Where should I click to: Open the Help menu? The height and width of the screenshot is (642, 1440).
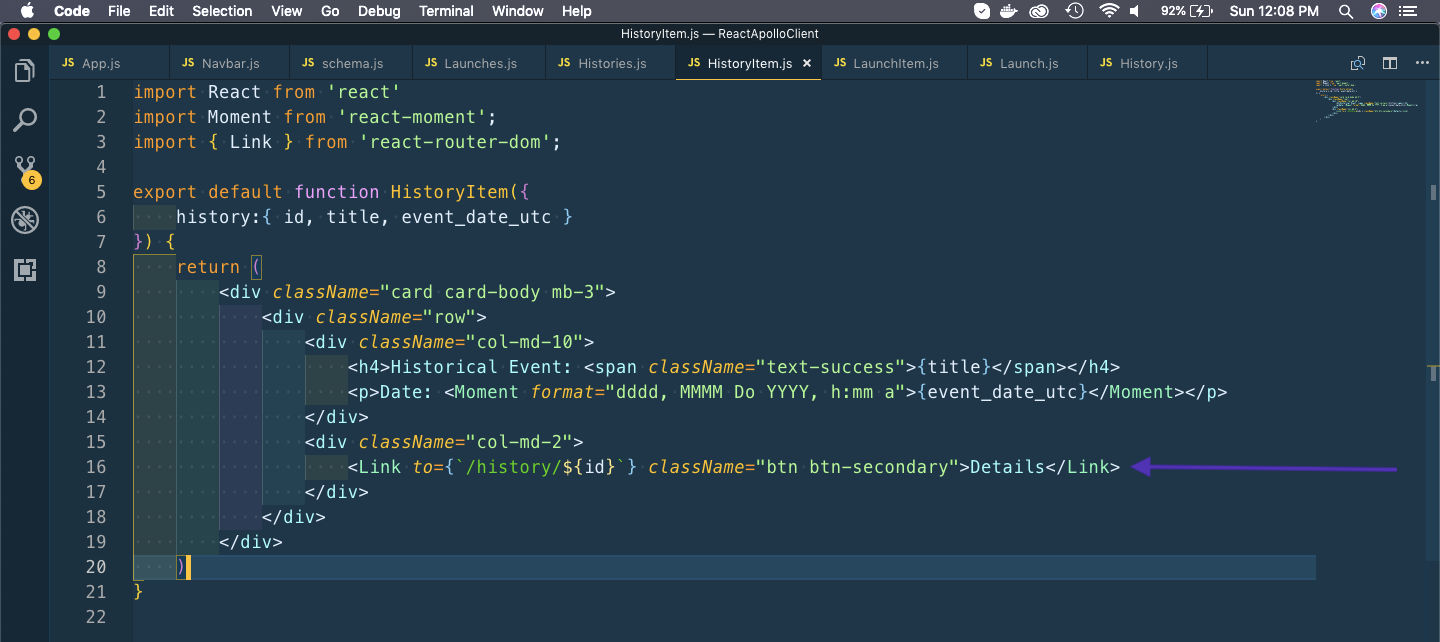(x=577, y=11)
